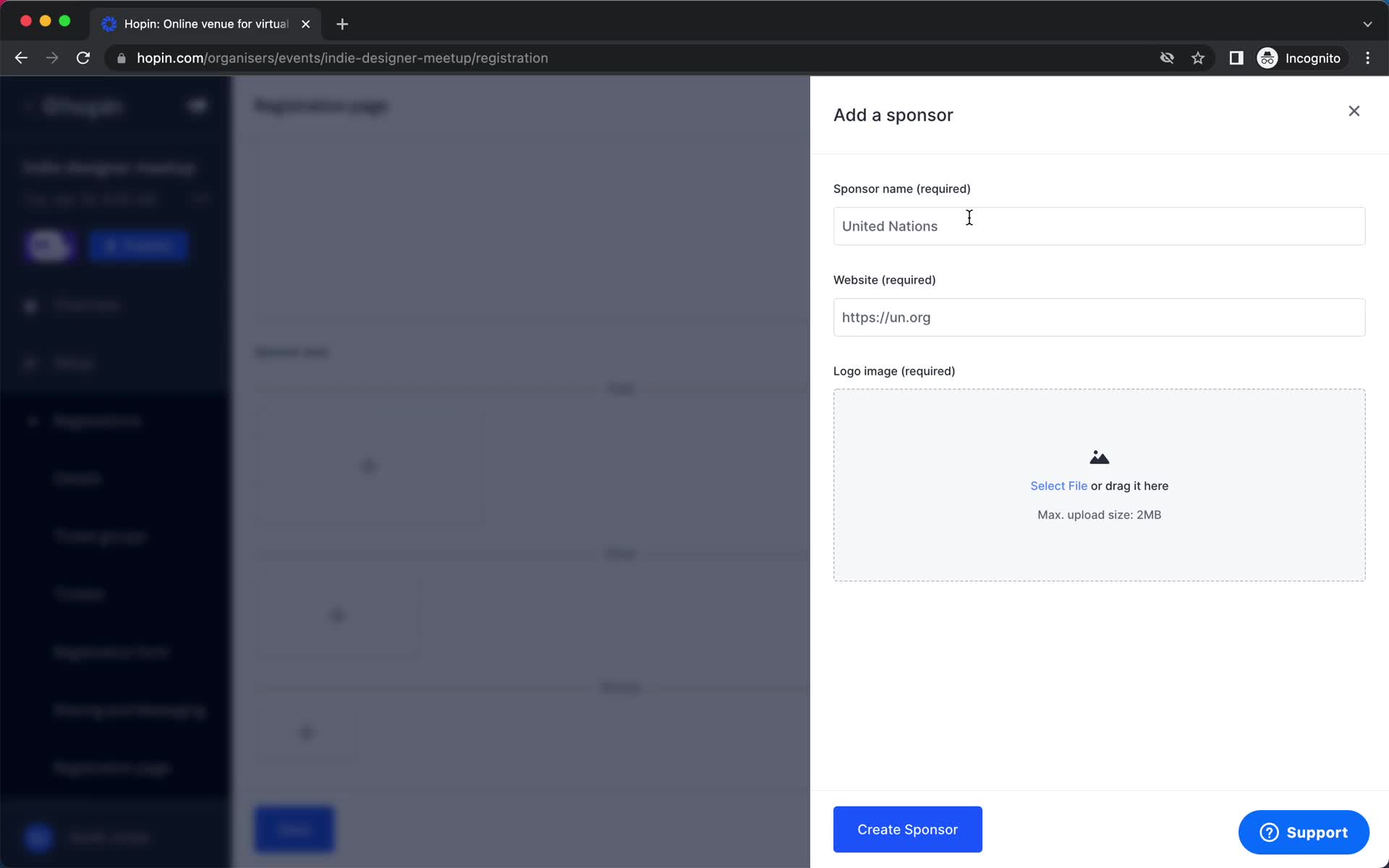The width and height of the screenshot is (1389, 868).
Task: Click the 'Add a sponsor' heading
Action: click(893, 115)
